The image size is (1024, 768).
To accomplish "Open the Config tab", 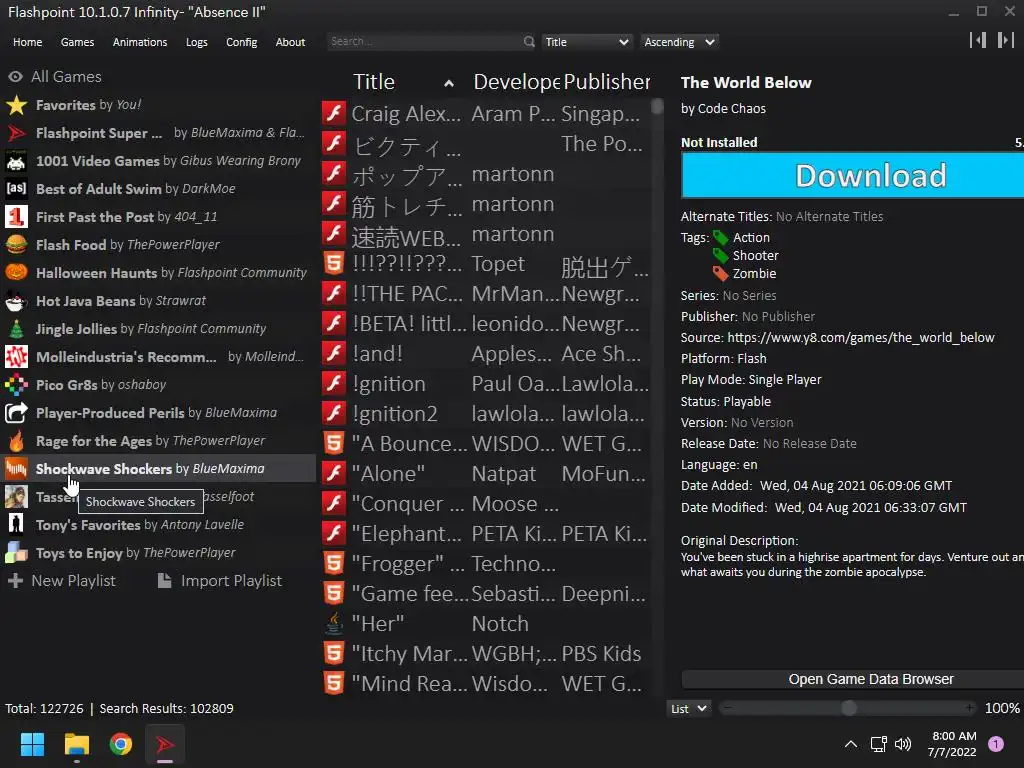I will [x=242, y=42].
